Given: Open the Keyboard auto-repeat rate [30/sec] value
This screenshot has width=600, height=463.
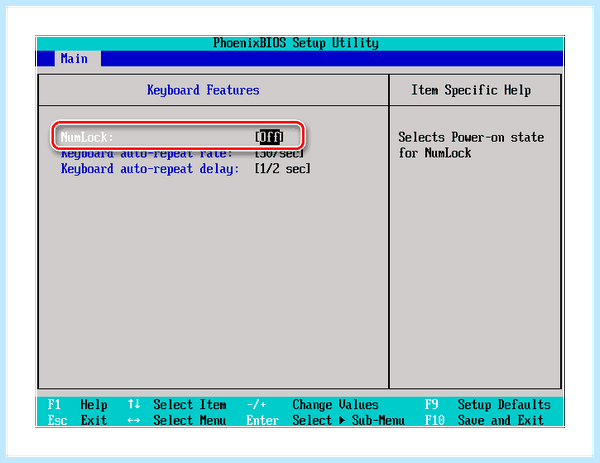Looking at the screenshot, I should pos(279,154).
